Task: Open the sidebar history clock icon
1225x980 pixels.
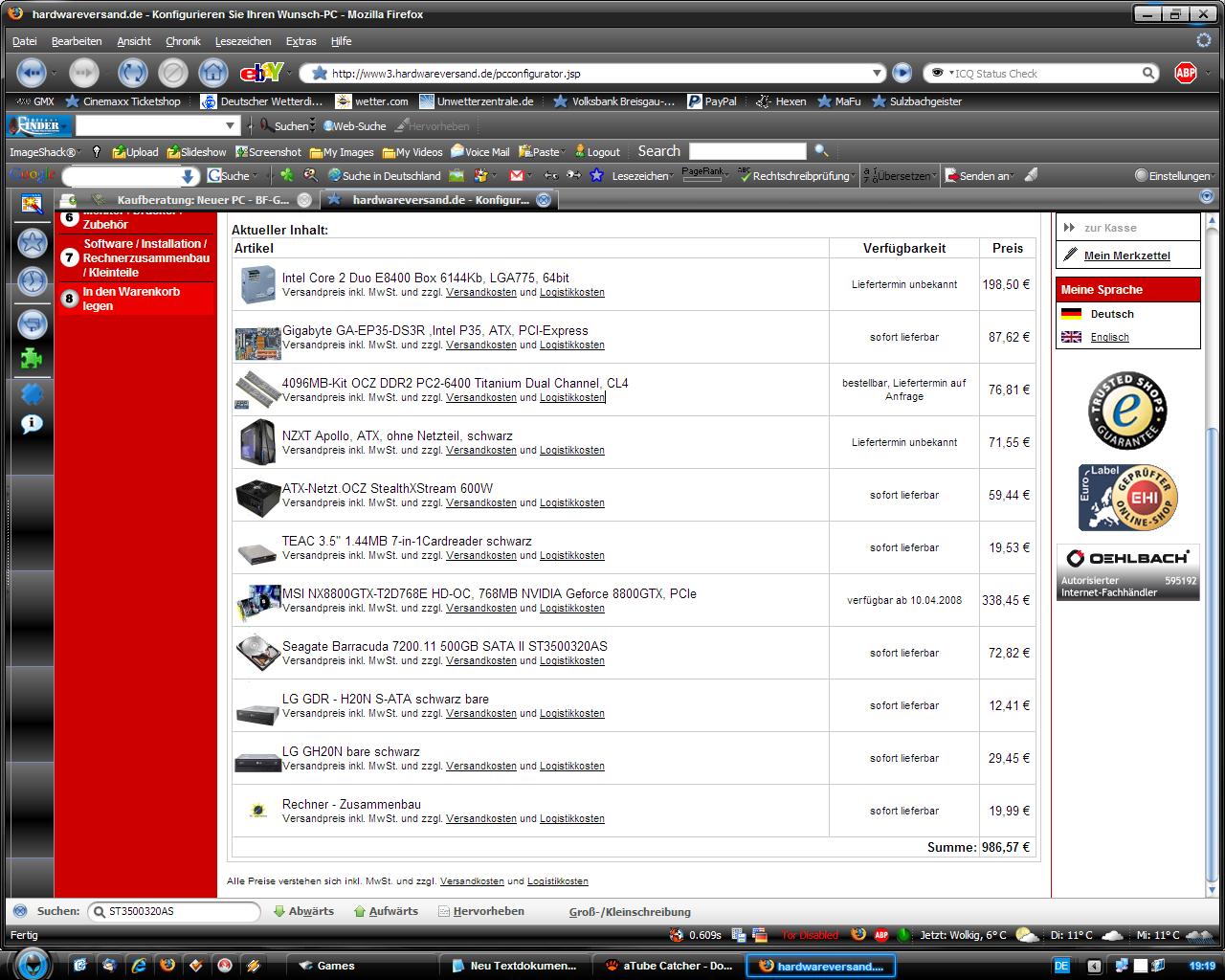Action: (33, 281)
